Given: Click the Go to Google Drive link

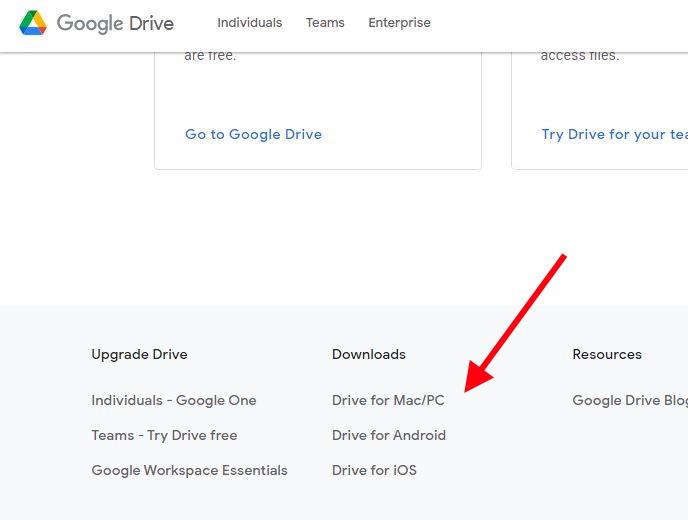Looking at the screenshot, I should (x=254, y=134).
